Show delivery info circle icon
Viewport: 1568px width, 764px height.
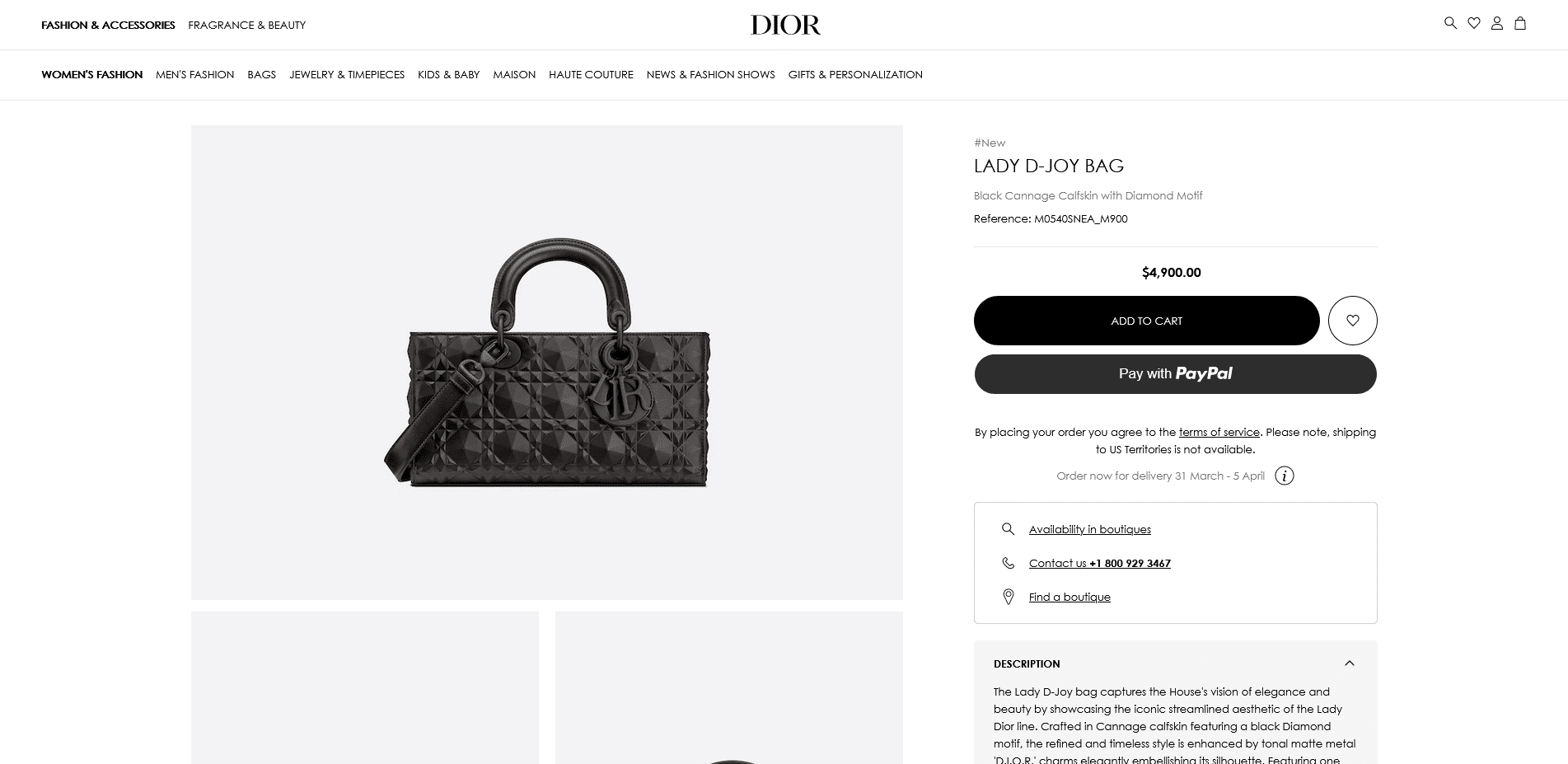pos(1284,476)
